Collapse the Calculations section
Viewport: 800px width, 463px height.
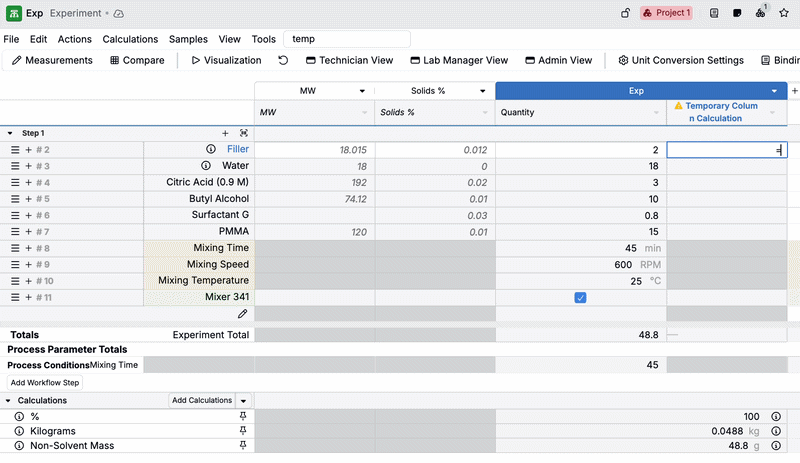tap(10, 400)
